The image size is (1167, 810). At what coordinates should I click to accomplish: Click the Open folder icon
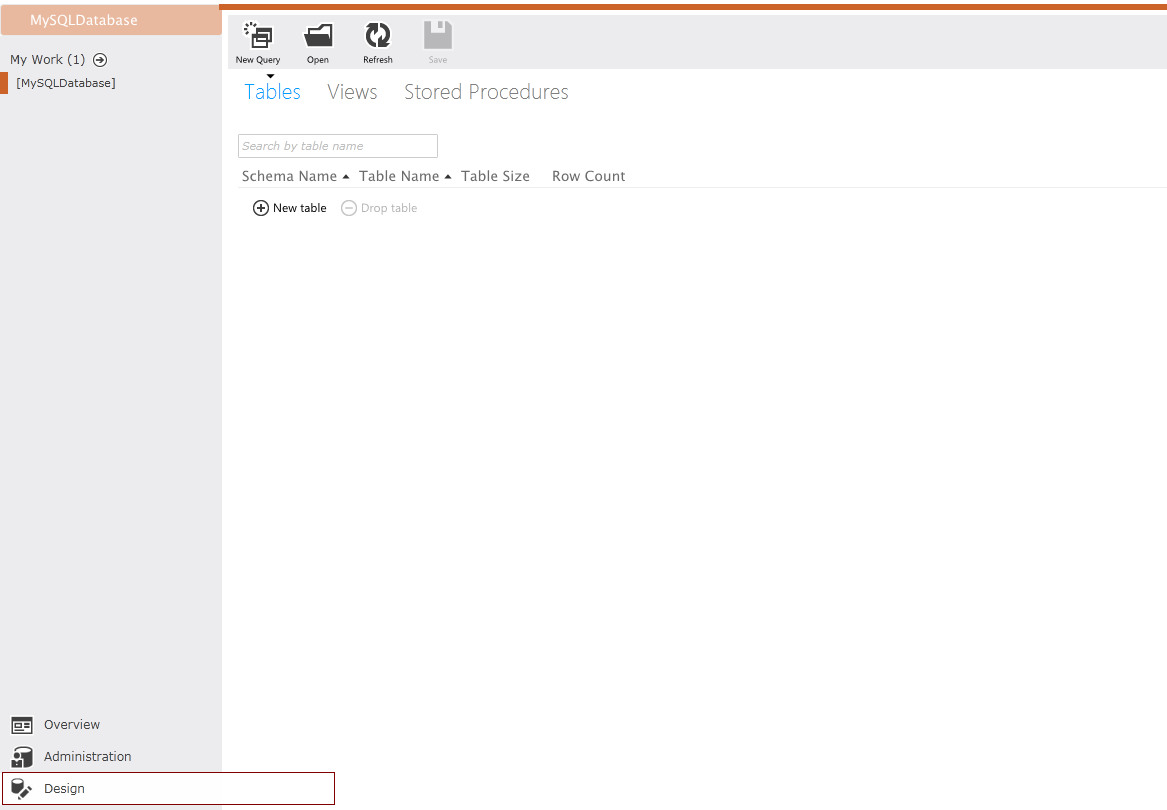pyautogui.click(x=318, y=37)
